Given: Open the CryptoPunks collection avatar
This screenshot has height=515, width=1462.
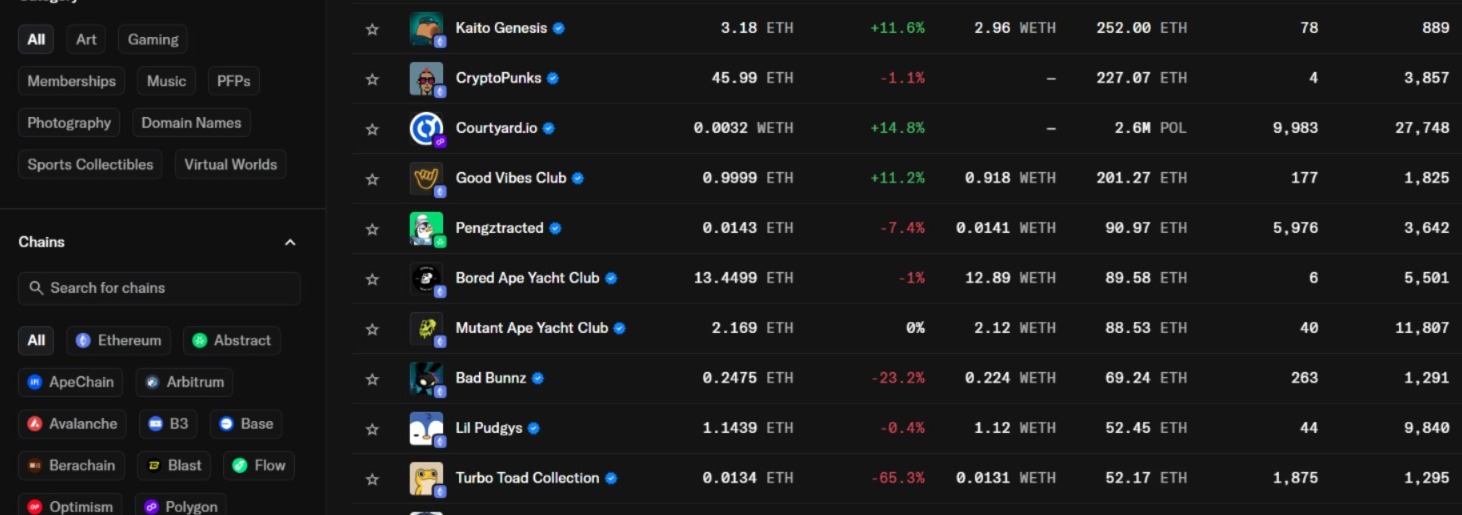Looking at the screenshot, I should pyautogui.click(x=427, y=79).
